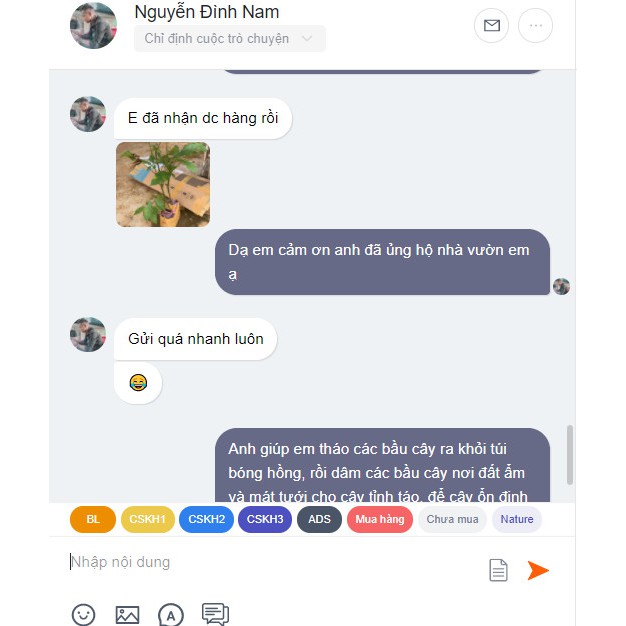Open the emoji smiley picker
The image size is (626, 626).
click(83, 615)
